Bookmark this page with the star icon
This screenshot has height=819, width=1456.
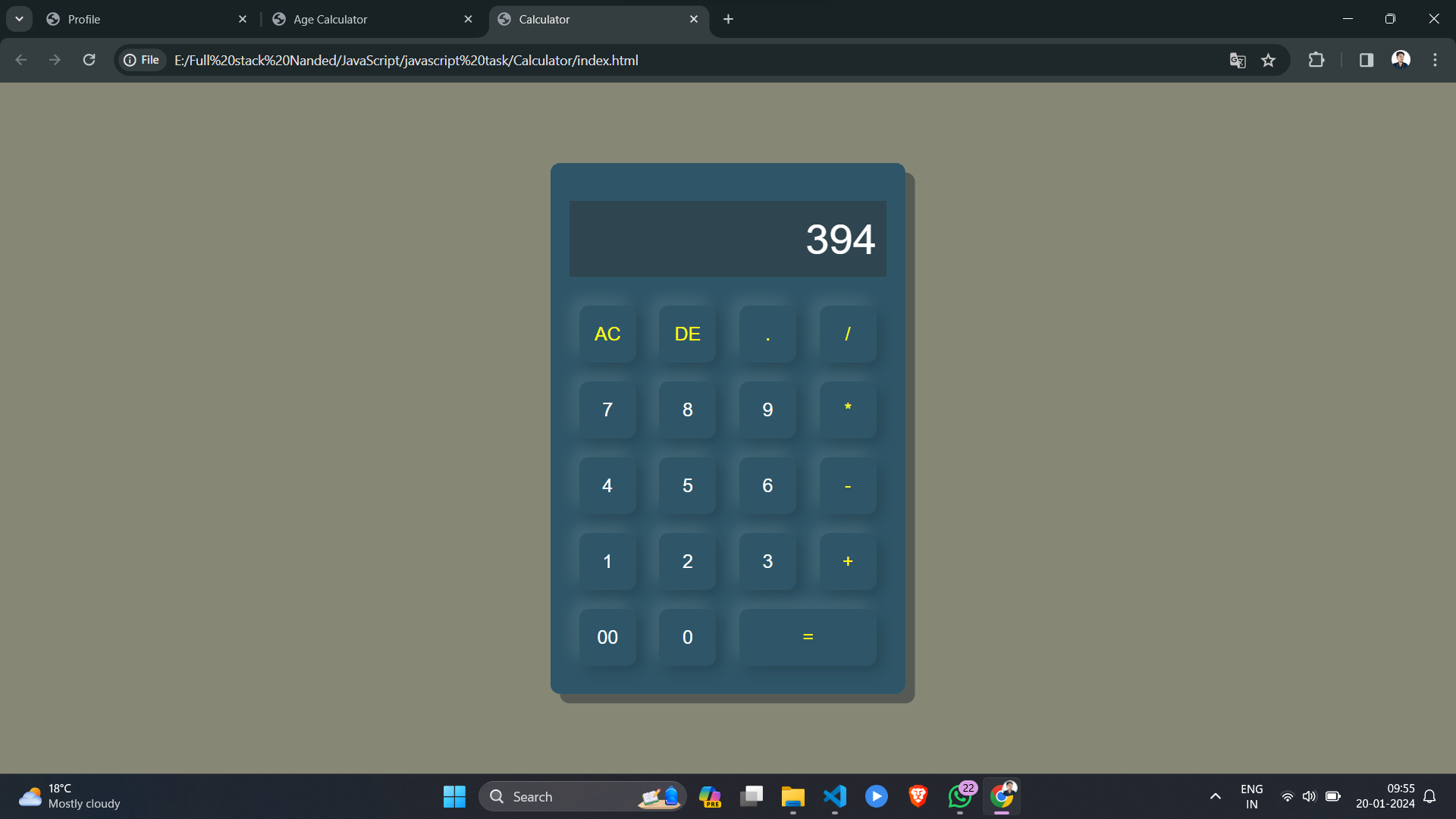coord(1268,61)
